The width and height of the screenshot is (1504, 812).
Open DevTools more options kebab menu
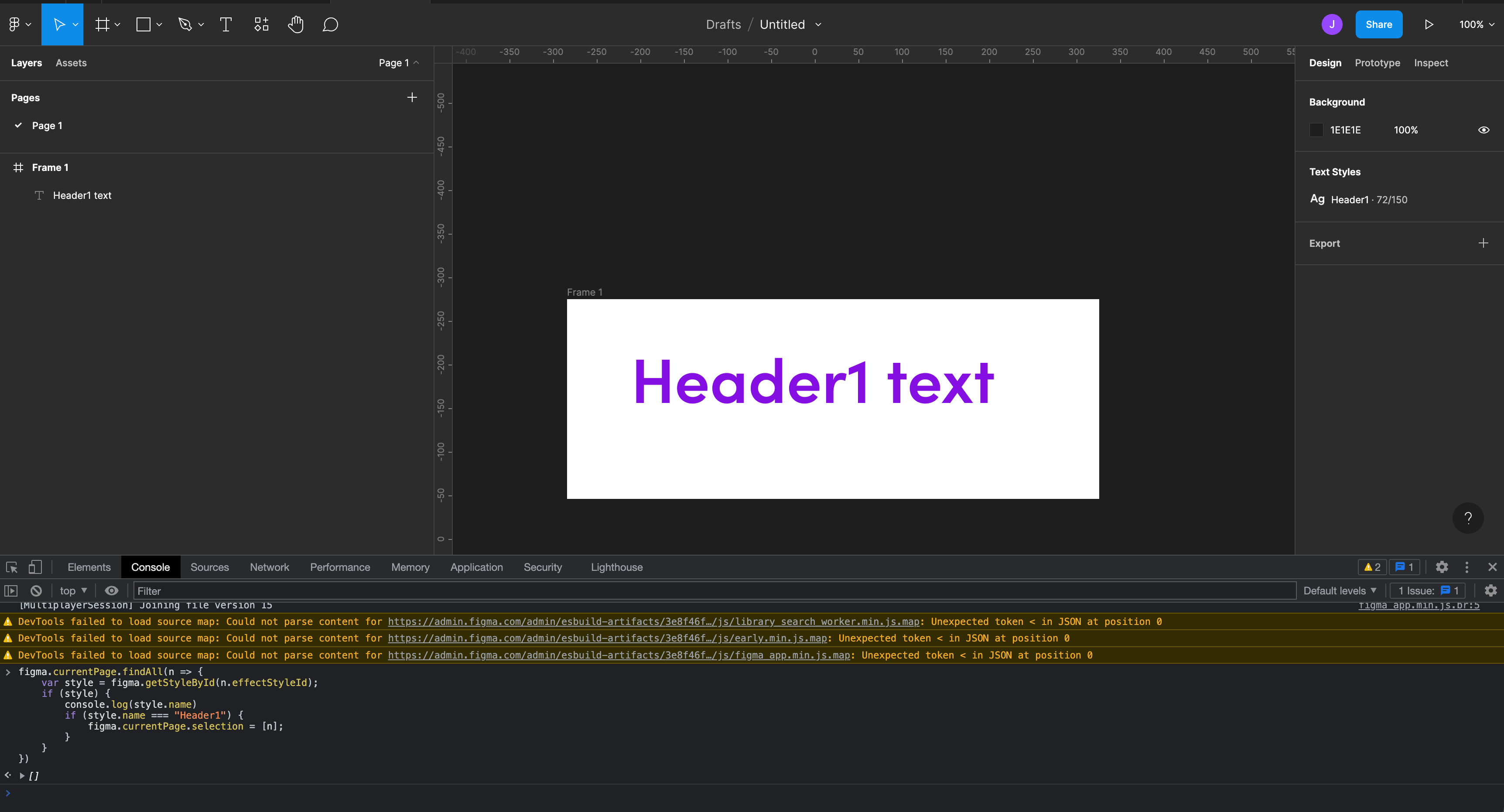coord(1466,567)
